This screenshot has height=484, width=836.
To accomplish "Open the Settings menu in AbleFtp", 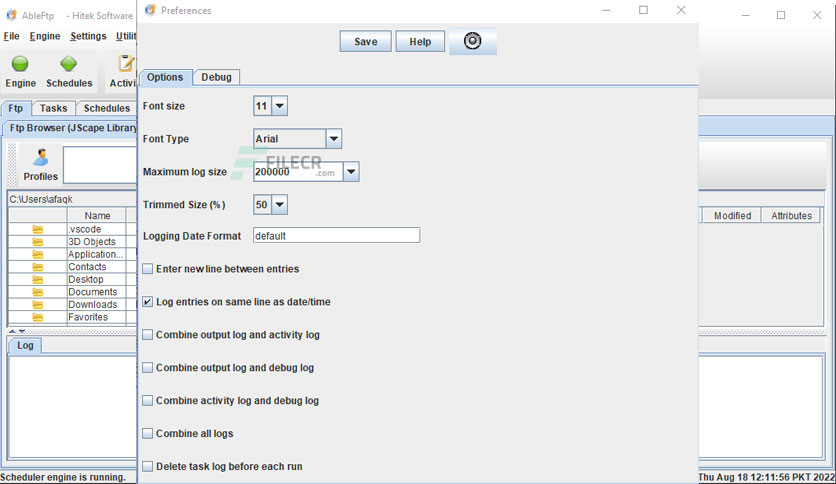I will [89, 36].
